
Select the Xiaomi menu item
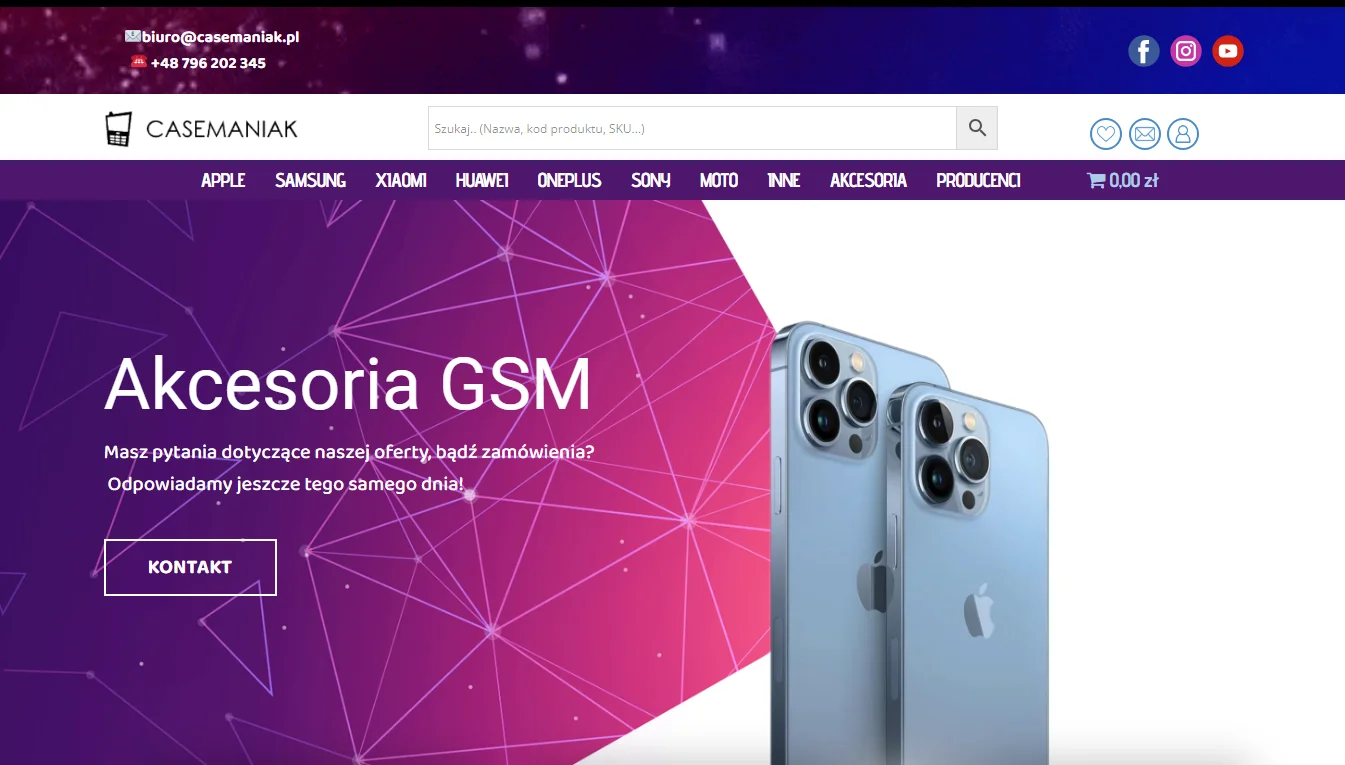401,181
